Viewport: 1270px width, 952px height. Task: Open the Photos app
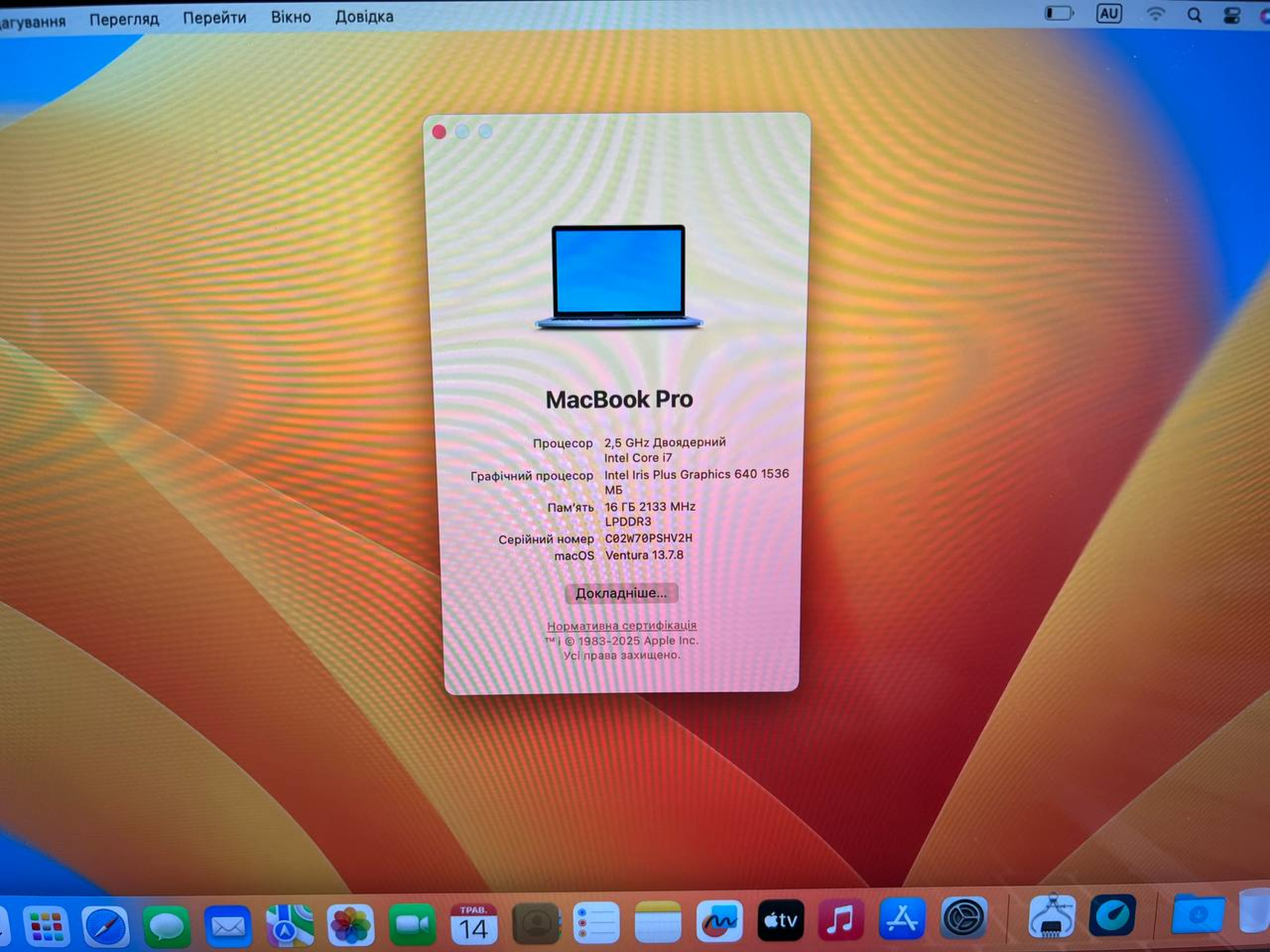point(351,924)
